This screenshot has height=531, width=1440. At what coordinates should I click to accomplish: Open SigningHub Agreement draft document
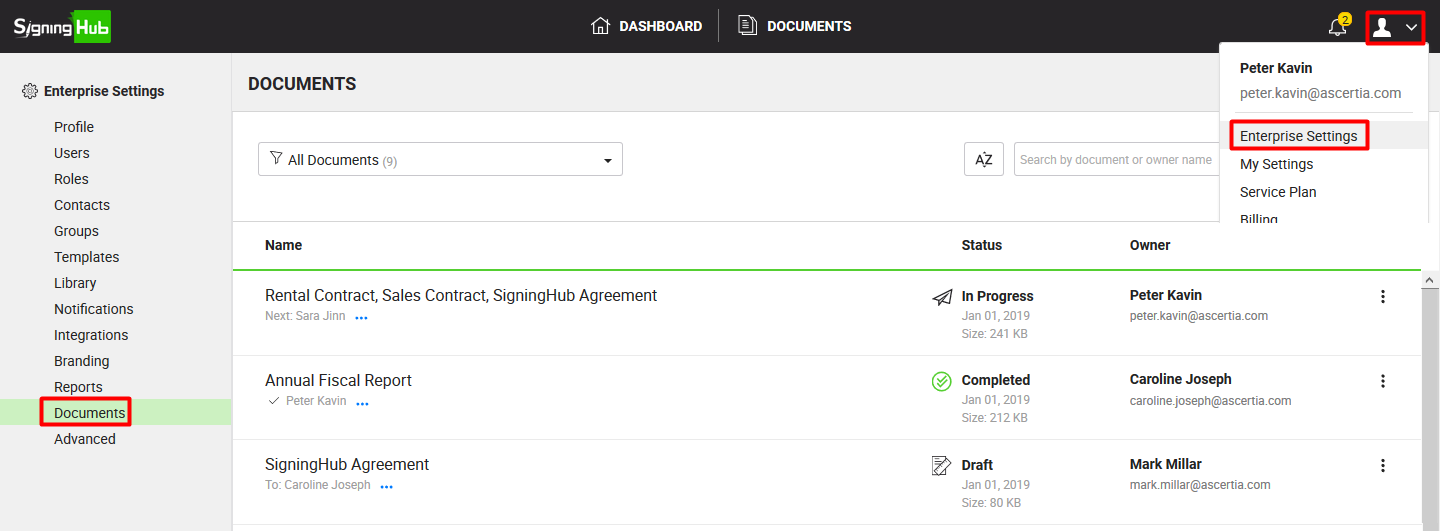pos(347,465)
